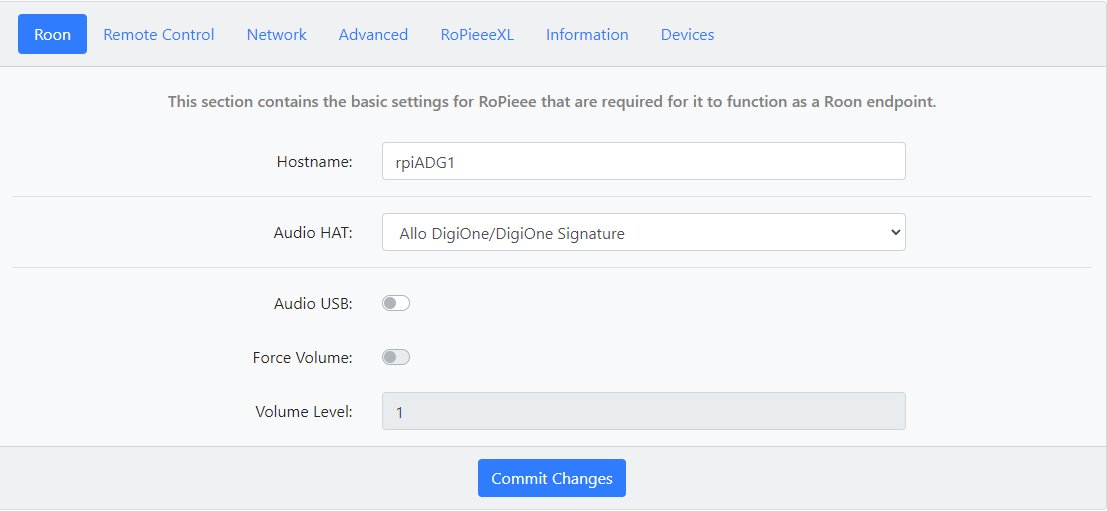Switch to the Devices tab
The height and width of the screenshot is (511, 1107).
pyautogui.click(x=688, y=34)
